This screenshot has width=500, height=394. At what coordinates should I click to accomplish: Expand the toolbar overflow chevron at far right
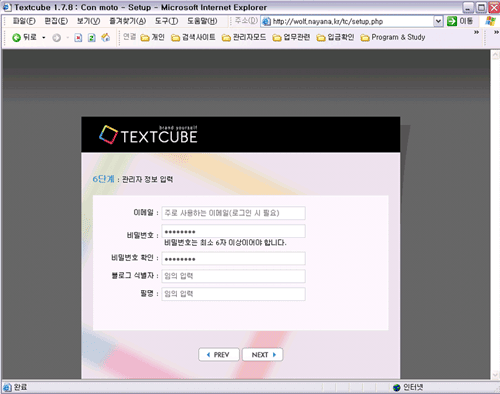click(496, 32)
